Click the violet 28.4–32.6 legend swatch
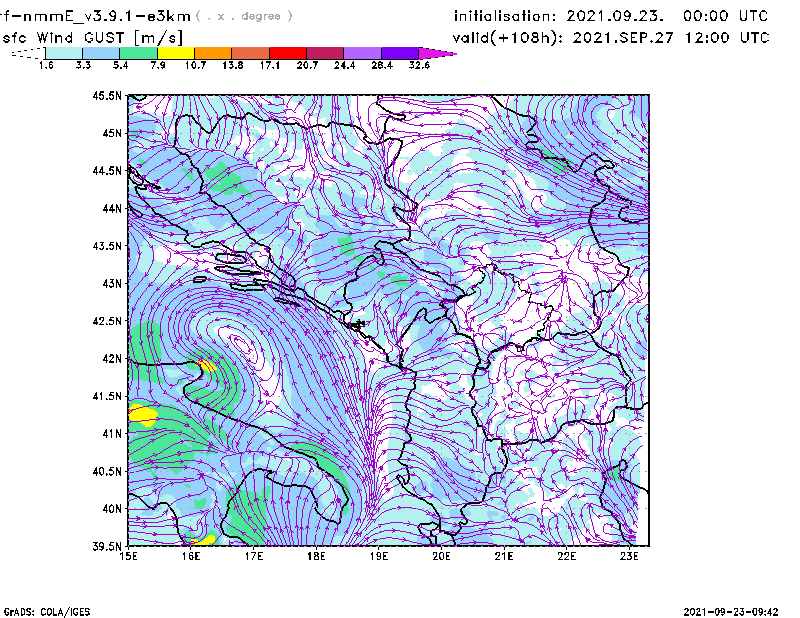800x618 pixels. coord(400,53)
